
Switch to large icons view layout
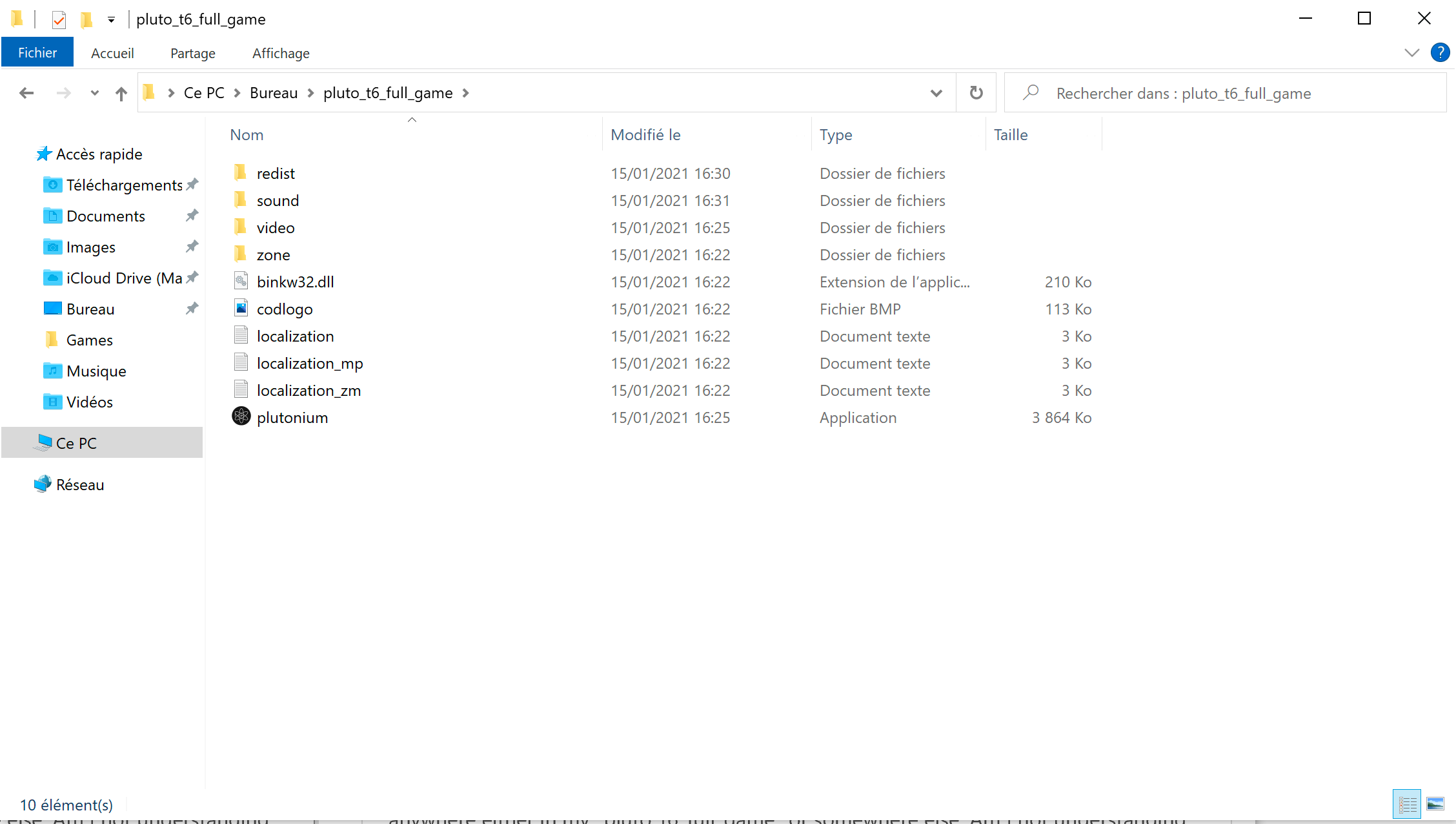1435,804
